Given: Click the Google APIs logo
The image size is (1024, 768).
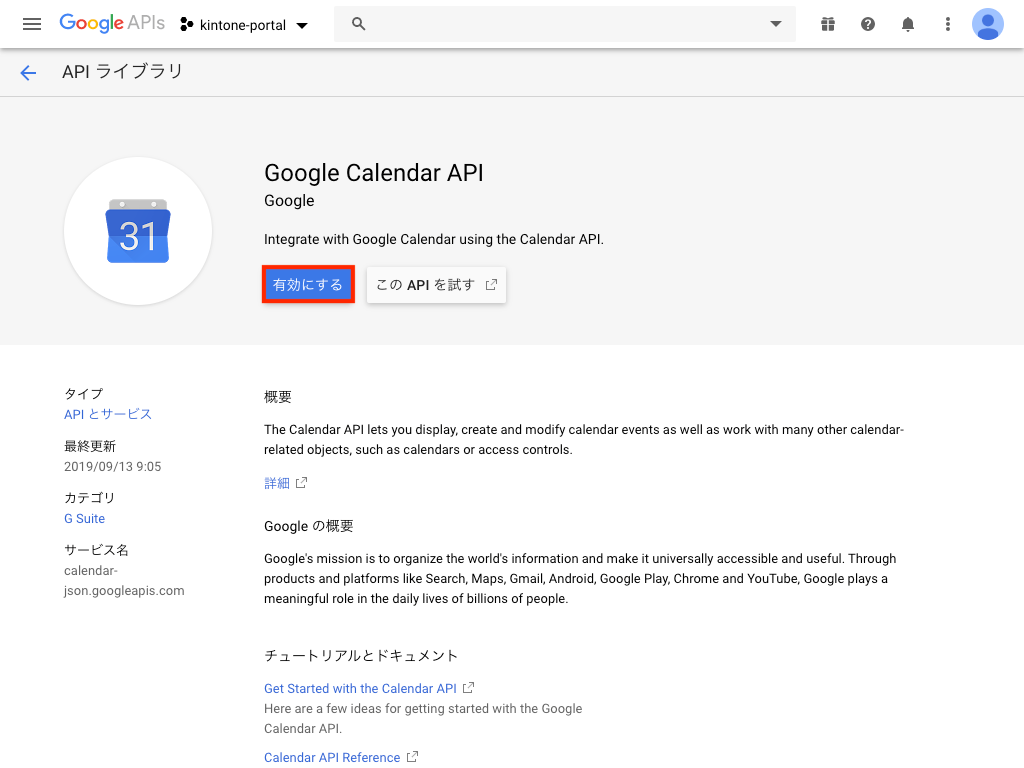Looking at the screenshot, I should tap(111, 23).
